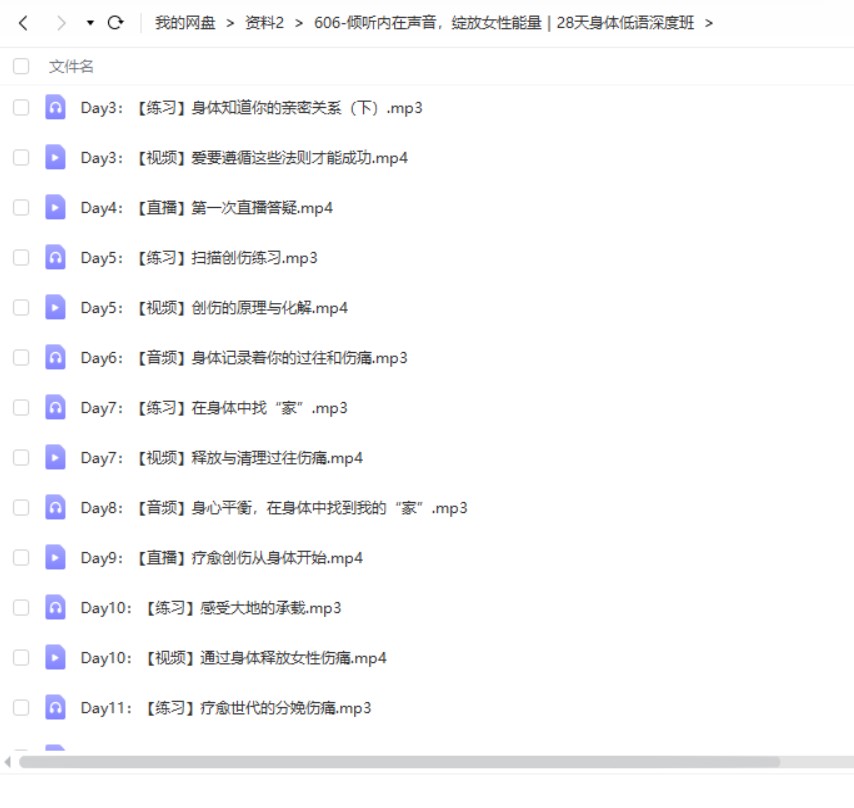Image resolution: width=854 pixels, height=808 pixels.
Task: Open 我的网盘 in the breadcrumb
Action: [185, 23]
